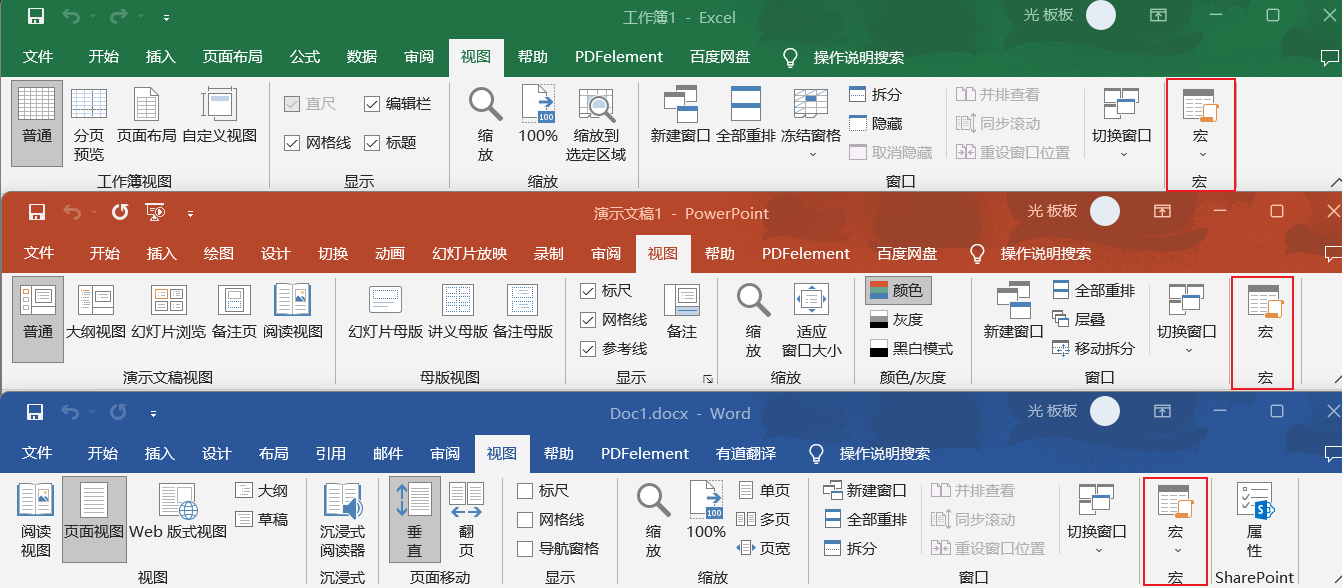Screen dimensions: 1342x588
Task: Open Word's 有道翻译 tab
Action: (746, 453)
